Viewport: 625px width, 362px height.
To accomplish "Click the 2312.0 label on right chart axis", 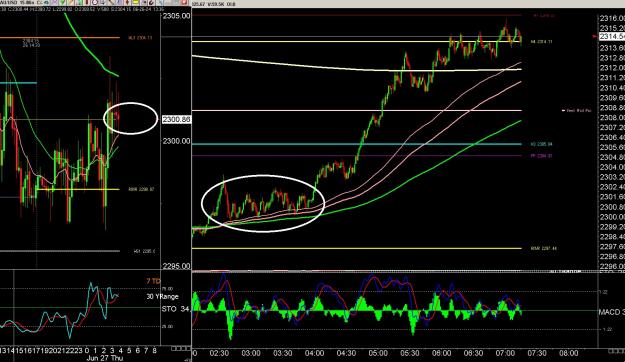I will coord(612,68).
